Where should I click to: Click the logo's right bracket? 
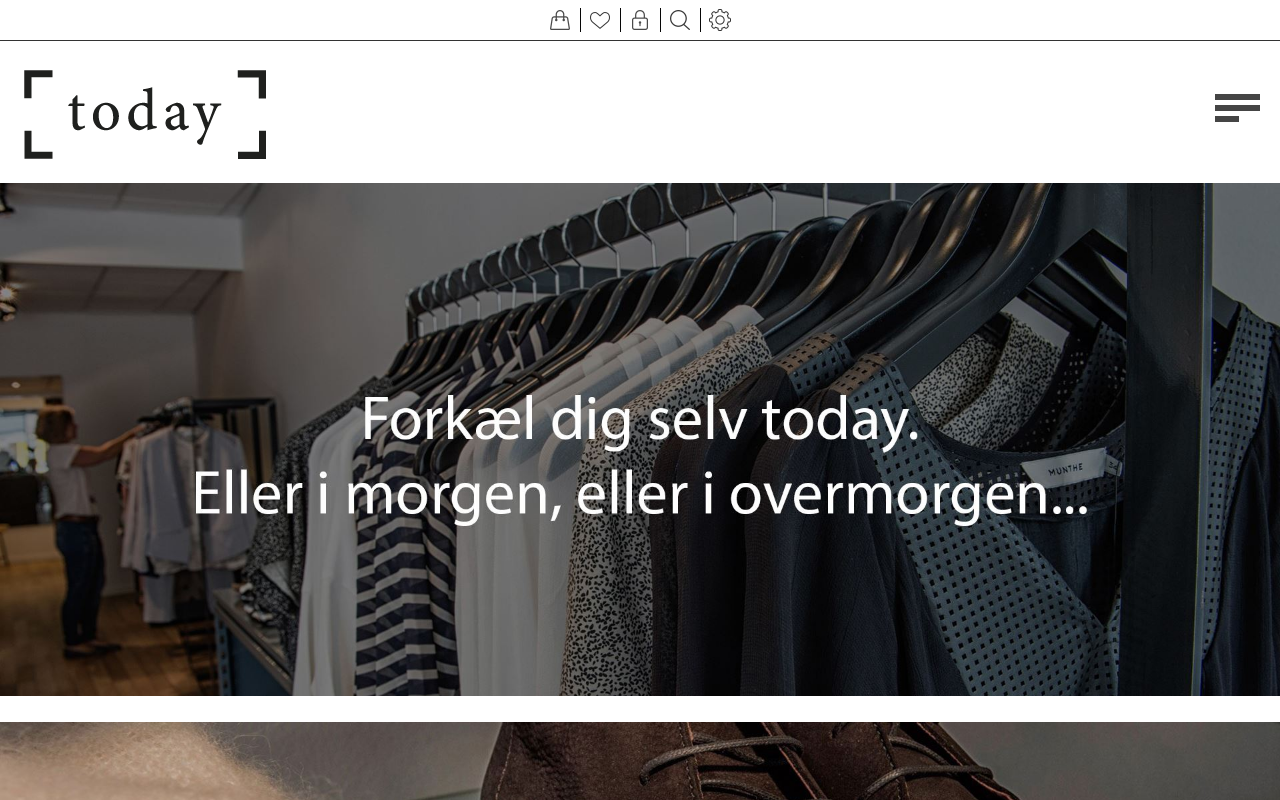pos(252,115)
